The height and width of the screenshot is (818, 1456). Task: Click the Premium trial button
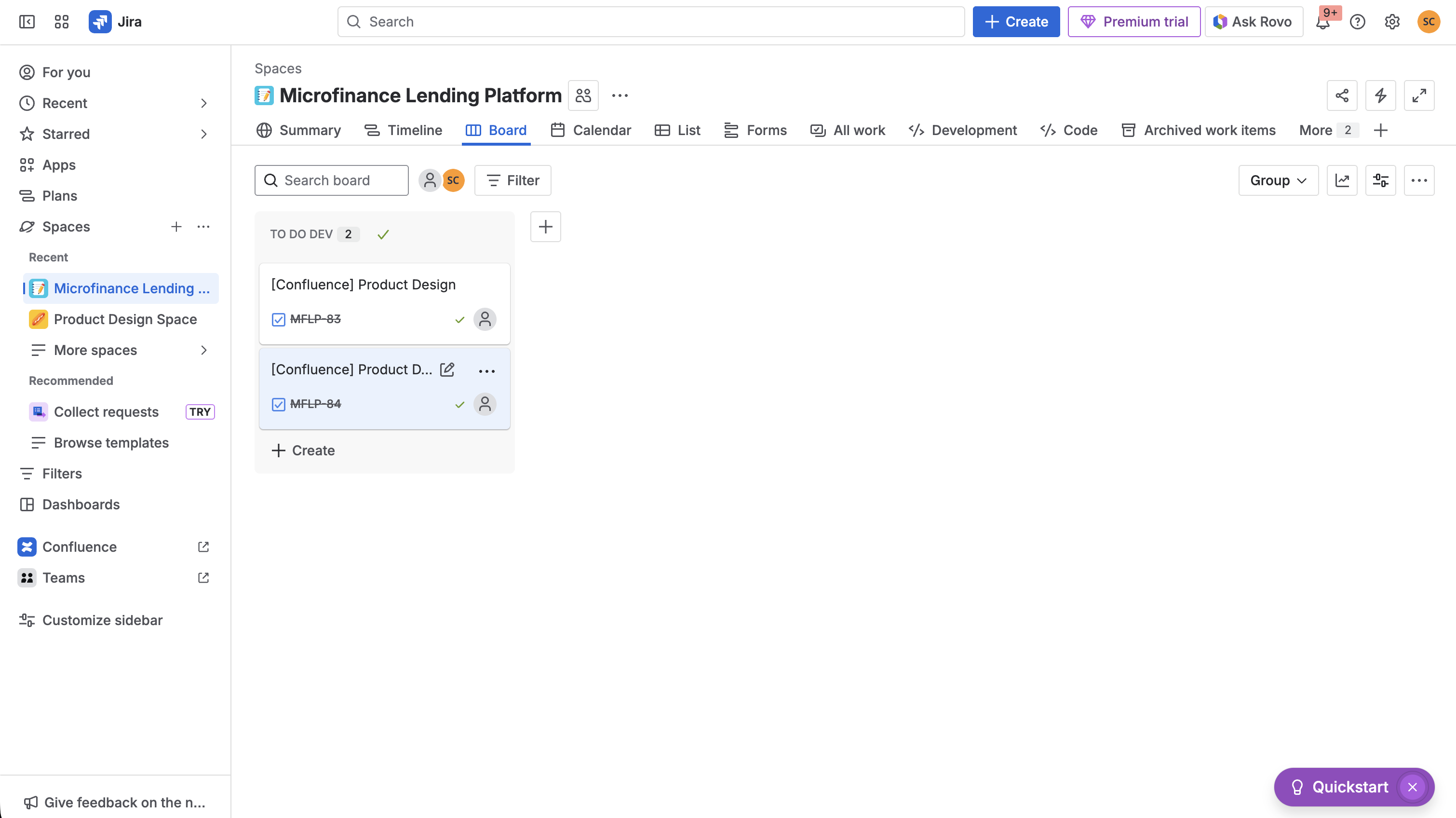coord(1133,22)
